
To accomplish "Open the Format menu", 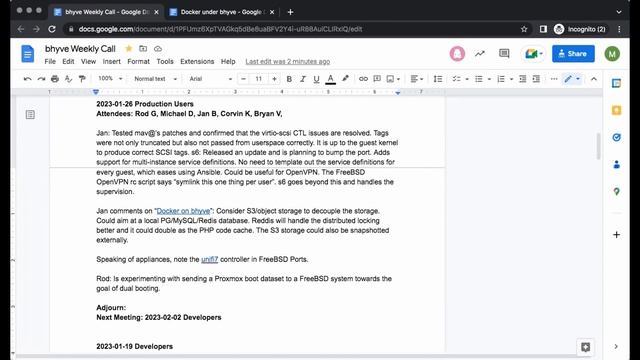I will click(x=138, y=62).
